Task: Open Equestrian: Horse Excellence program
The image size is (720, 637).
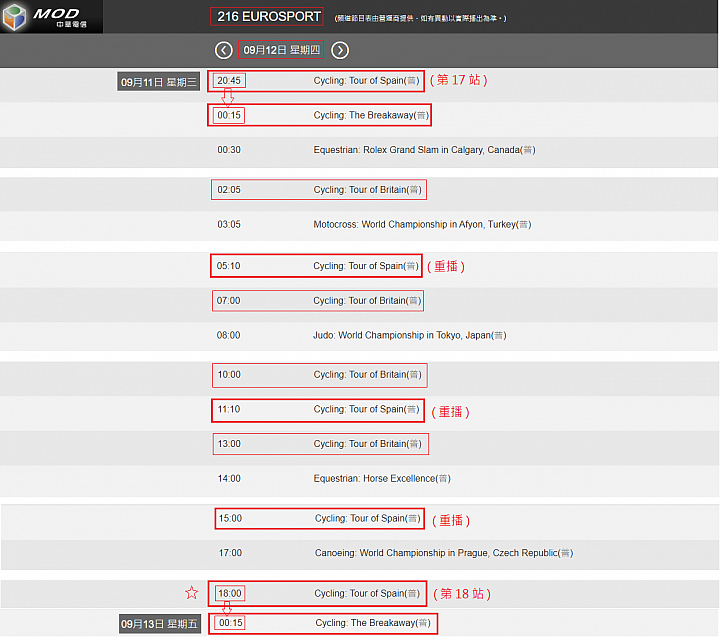Action: [382, 479]
